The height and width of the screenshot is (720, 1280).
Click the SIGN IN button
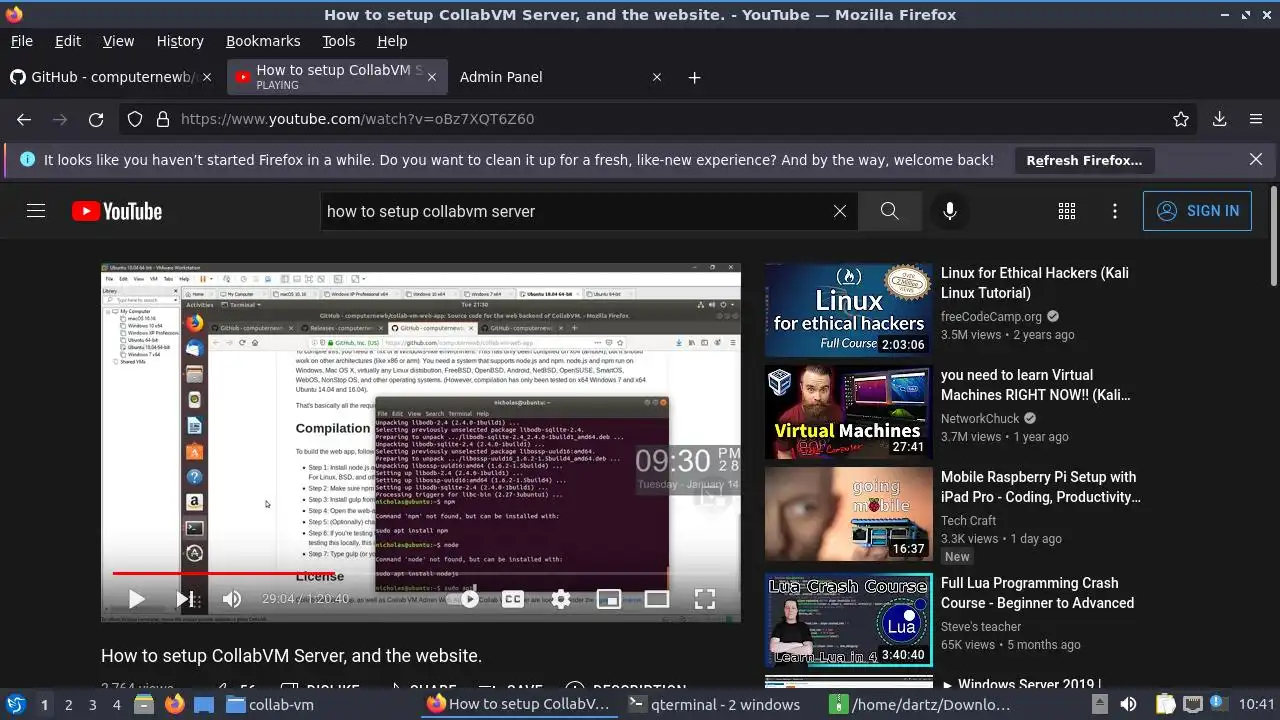pos(1197,211)
